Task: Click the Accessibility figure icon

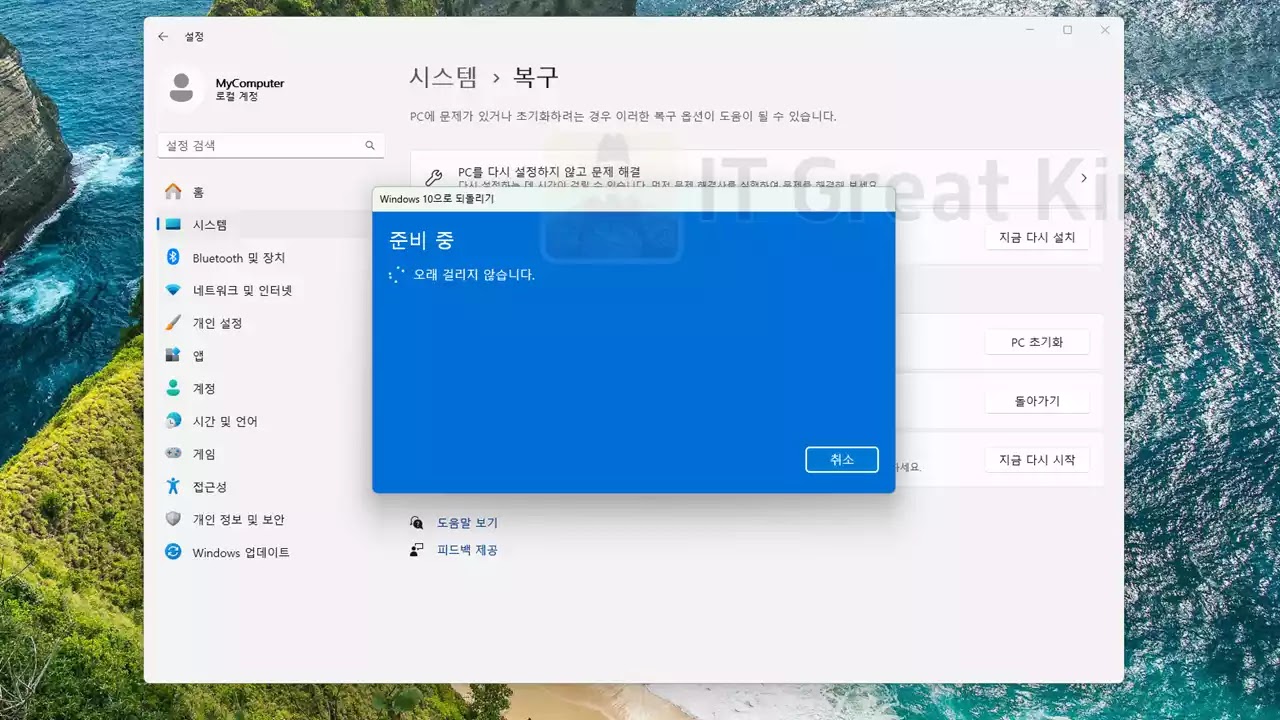Action: pyautogui.click(x=173, y=487)
